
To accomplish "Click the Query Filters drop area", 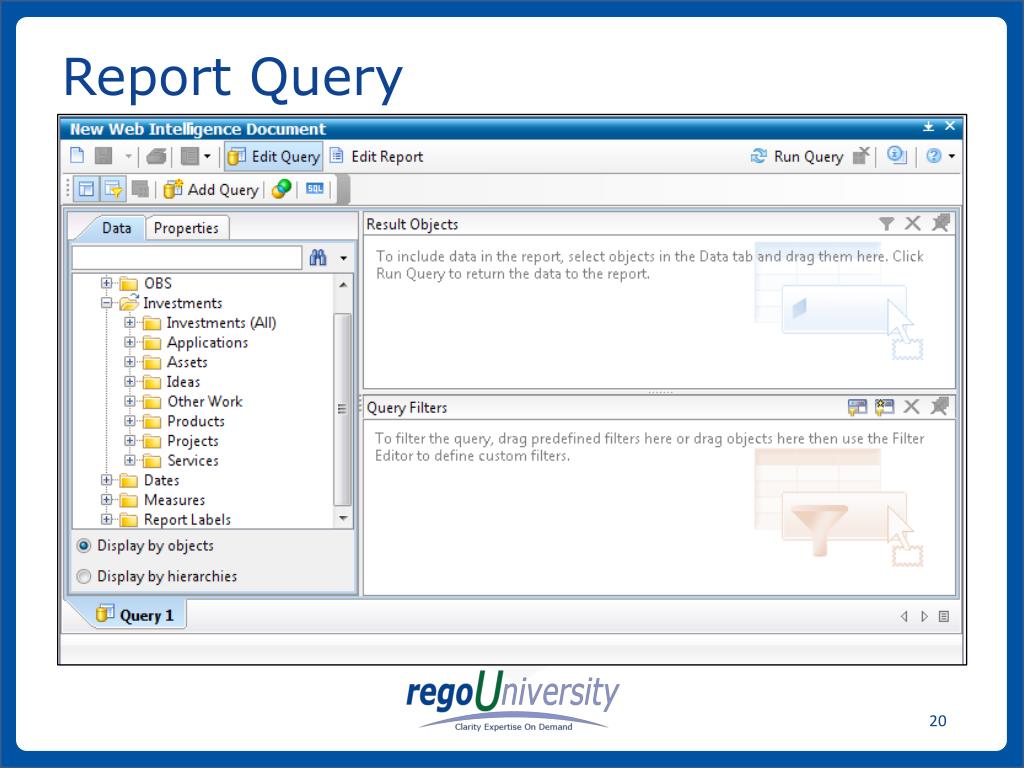I will coord(659,507).
